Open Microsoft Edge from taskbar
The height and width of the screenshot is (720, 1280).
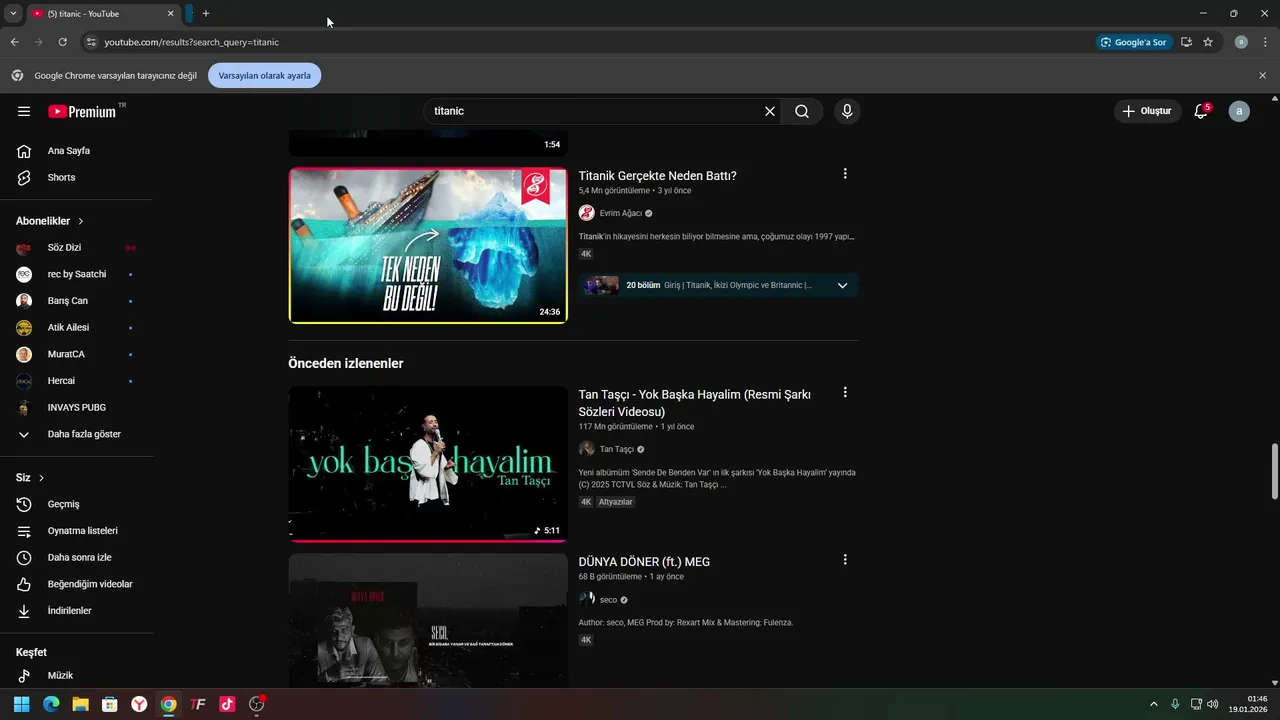pyautogui.click(x=51, y=704)
